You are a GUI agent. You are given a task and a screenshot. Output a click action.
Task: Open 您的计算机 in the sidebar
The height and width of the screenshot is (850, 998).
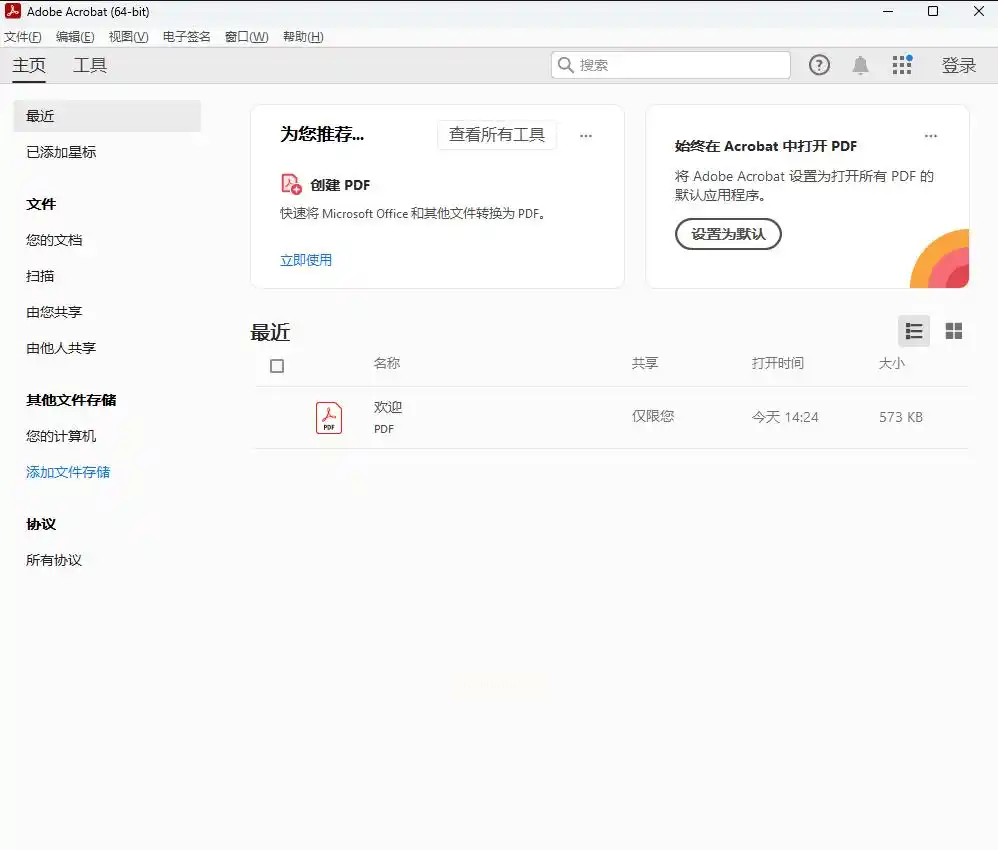click(x=61, y=436)
